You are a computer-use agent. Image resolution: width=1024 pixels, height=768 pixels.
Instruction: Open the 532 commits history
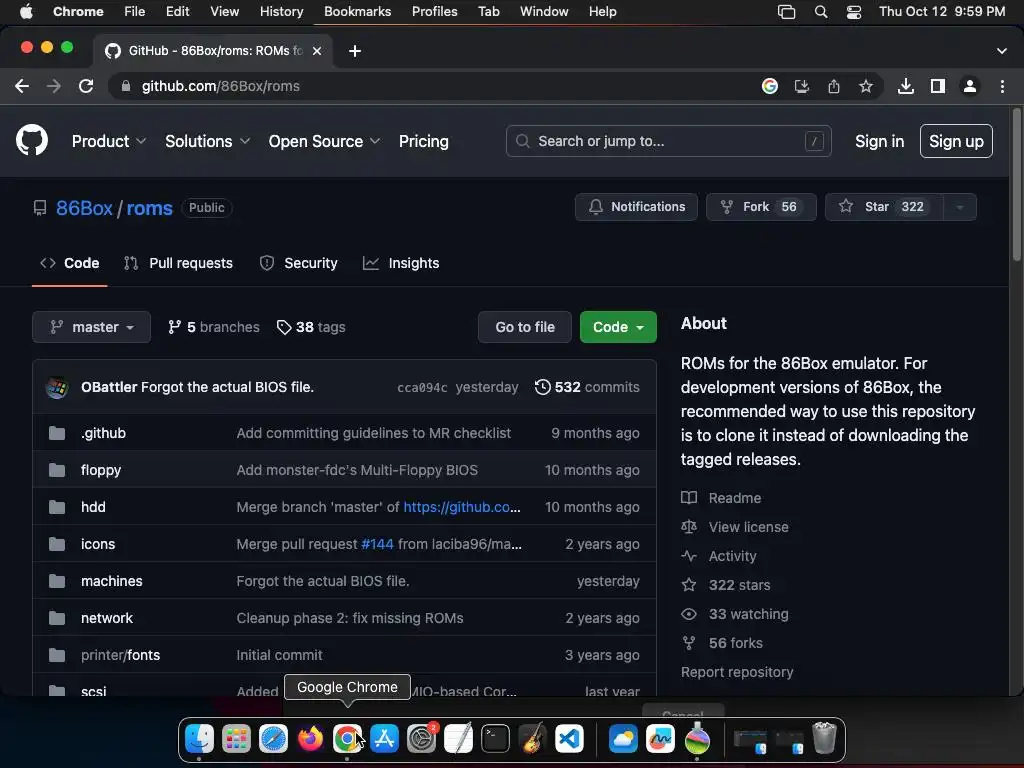click(587, 387)
